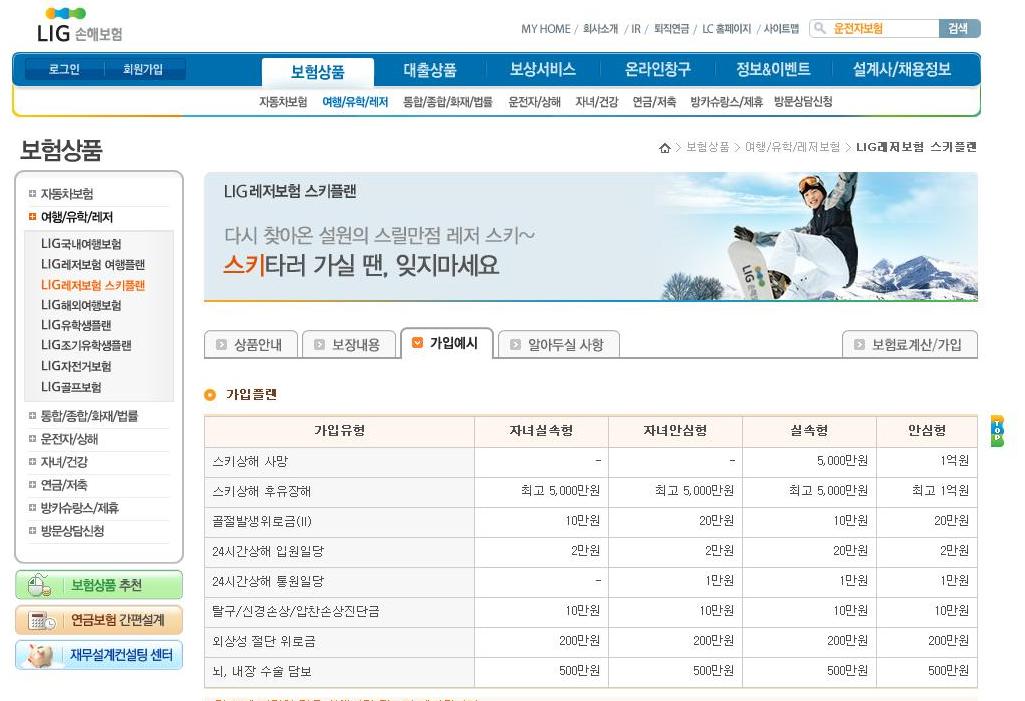Expand 자동차보험 in left sidebar

pos(66,194)
